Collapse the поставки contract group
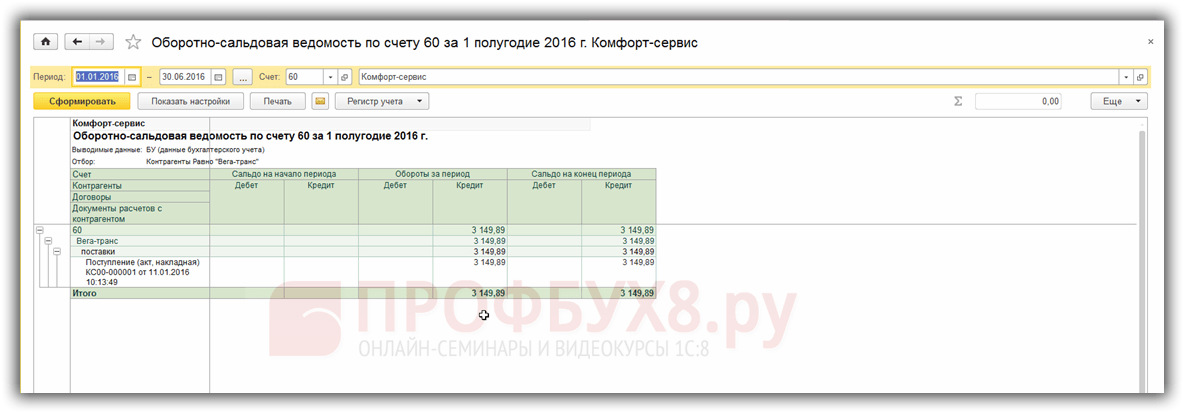 point(56,251)
